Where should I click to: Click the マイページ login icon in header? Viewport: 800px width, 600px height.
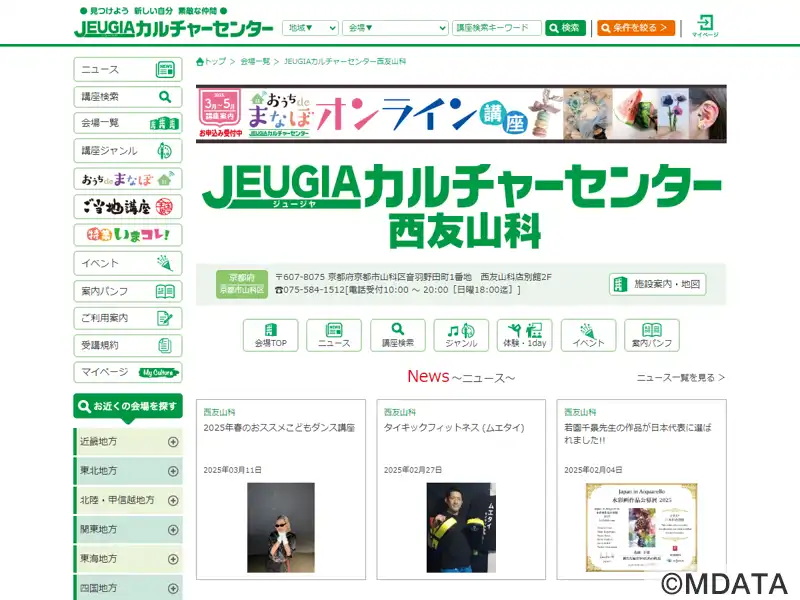(705, 26)
